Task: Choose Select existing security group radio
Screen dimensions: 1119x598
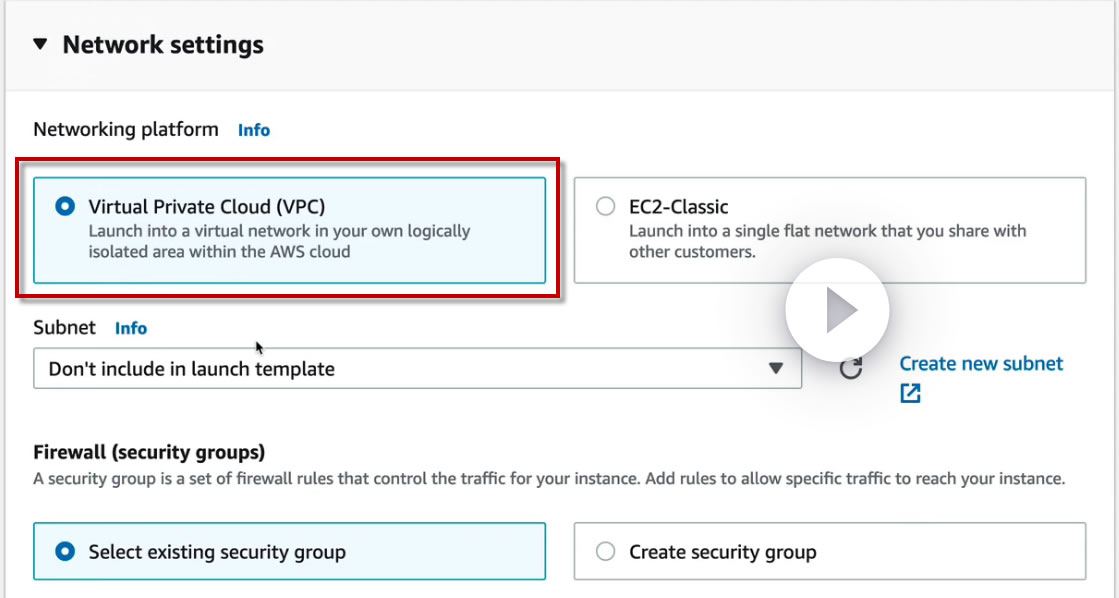Action: pyautogui.click(x=65, y=551)
